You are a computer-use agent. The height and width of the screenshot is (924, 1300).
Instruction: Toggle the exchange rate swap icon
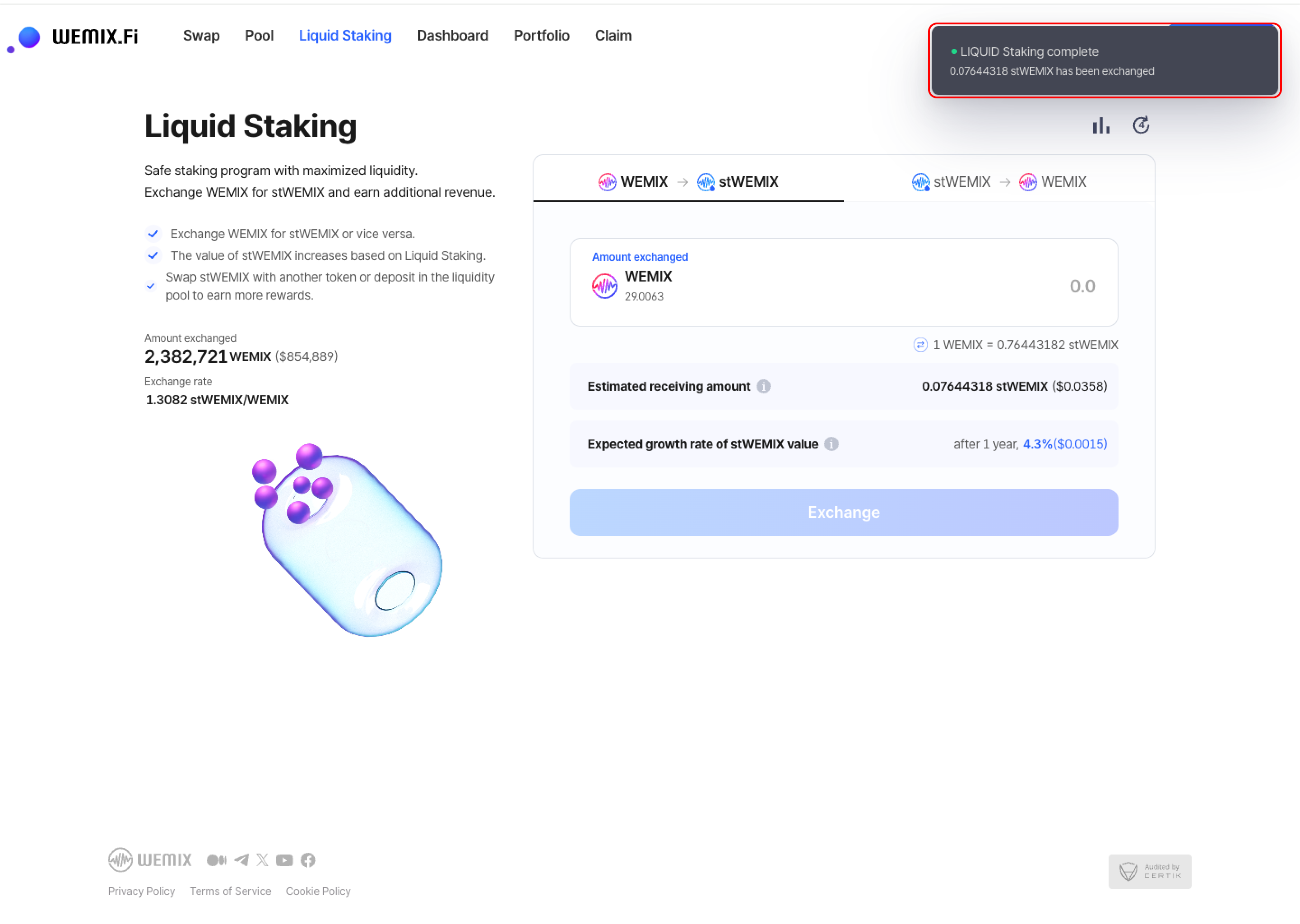pyautogui.click(x=920, y=345)
